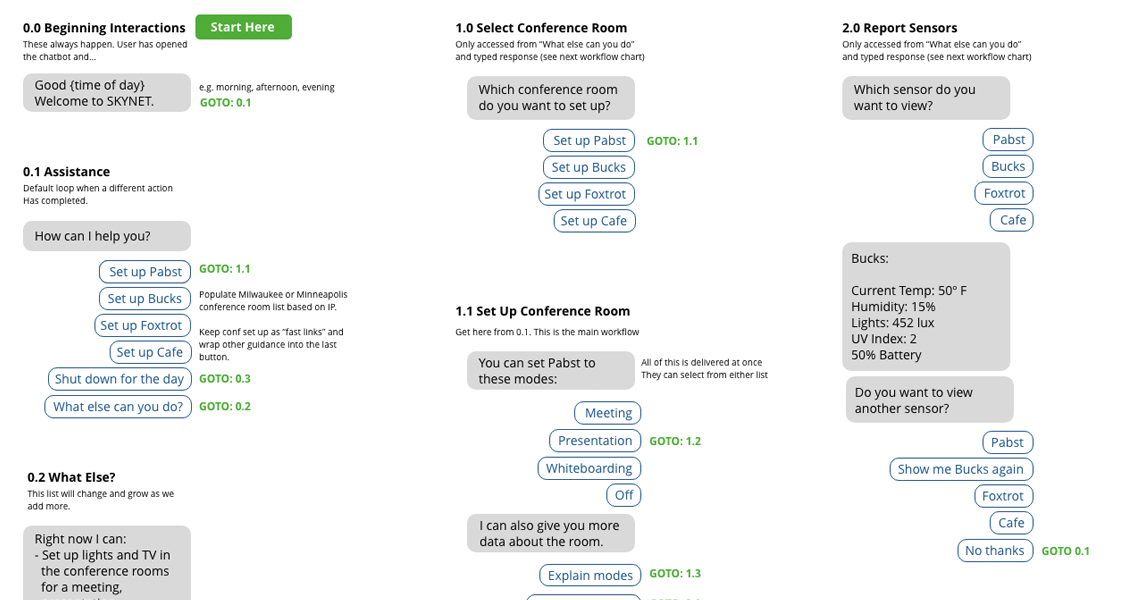The height and width of the screenshot is (600, 1140).
Task: Choose Foxtrot under Do you want to view another sensor
Action: pyautogui.click(x=1003, y=496)
